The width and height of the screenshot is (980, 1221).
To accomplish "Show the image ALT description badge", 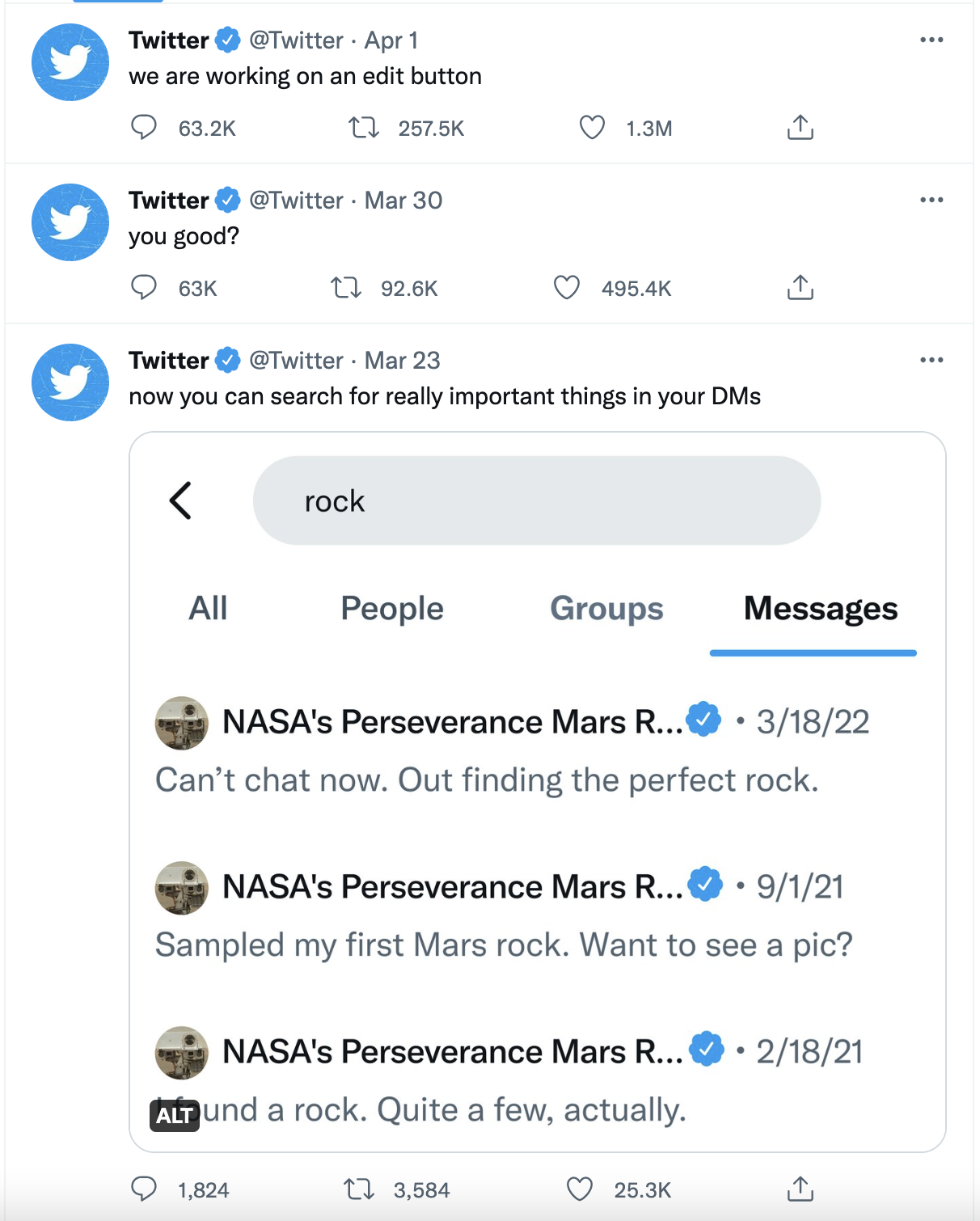I will click(175, 1116).
